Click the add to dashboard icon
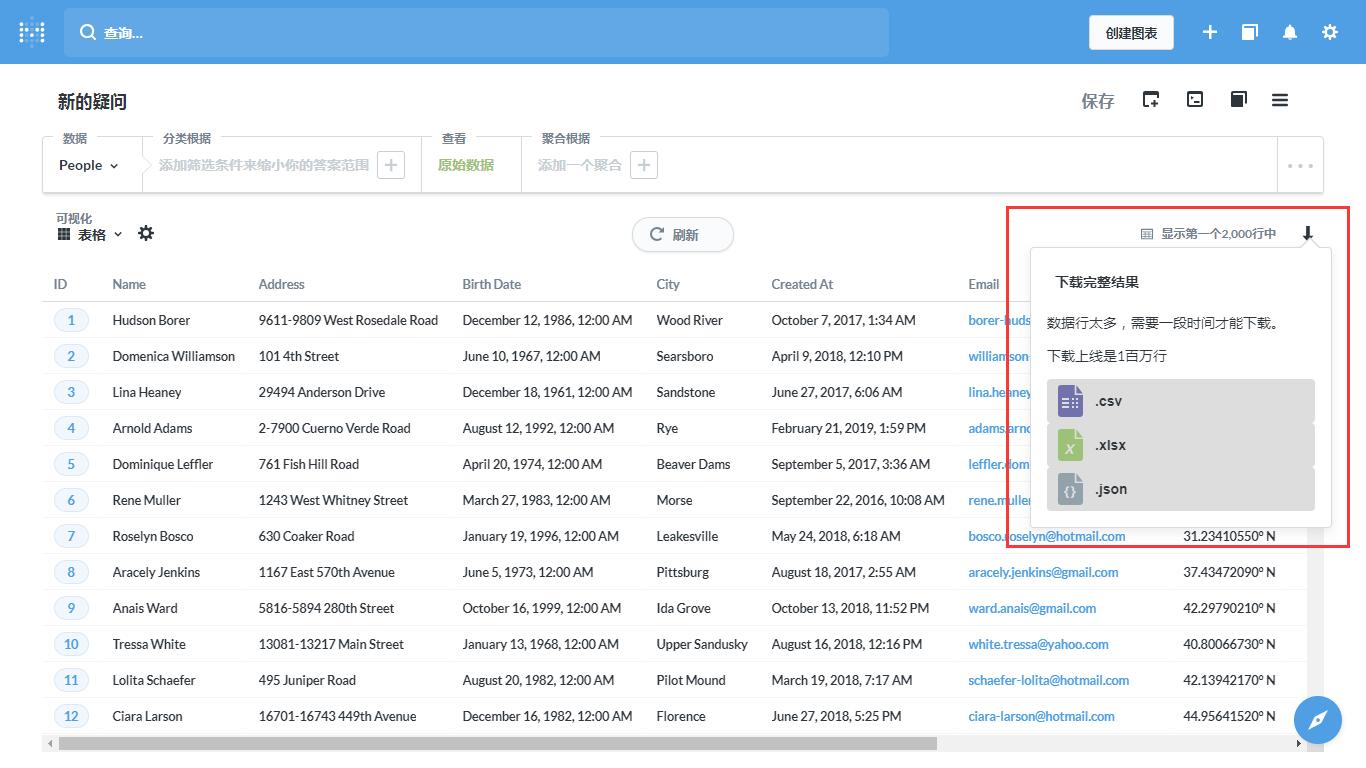Image resolution: width=1366 pixels, height=768 pixels. point(1151,99)
